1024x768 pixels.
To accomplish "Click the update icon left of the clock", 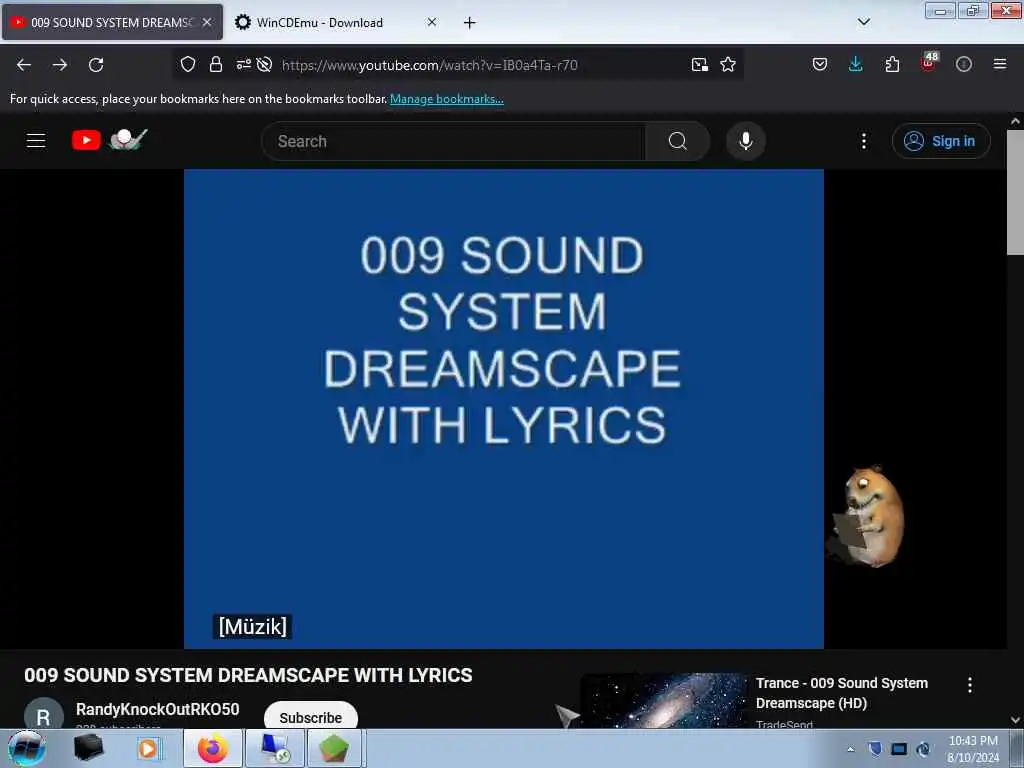I will pyautogui.click(x=923, y=749).
